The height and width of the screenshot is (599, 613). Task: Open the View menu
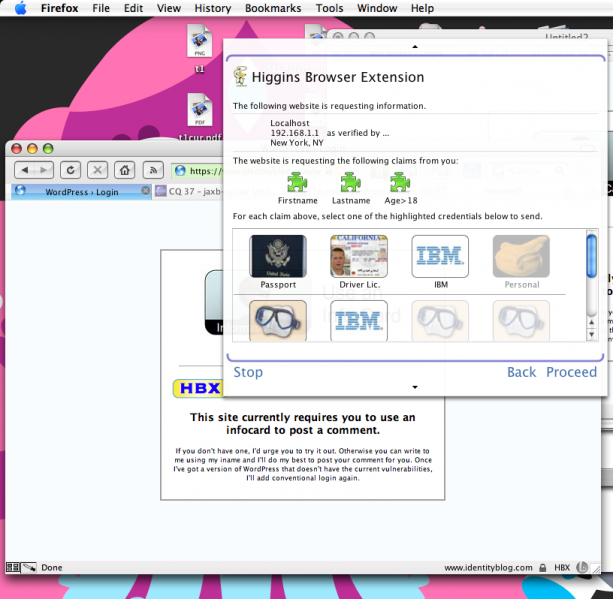pos(169,8)
